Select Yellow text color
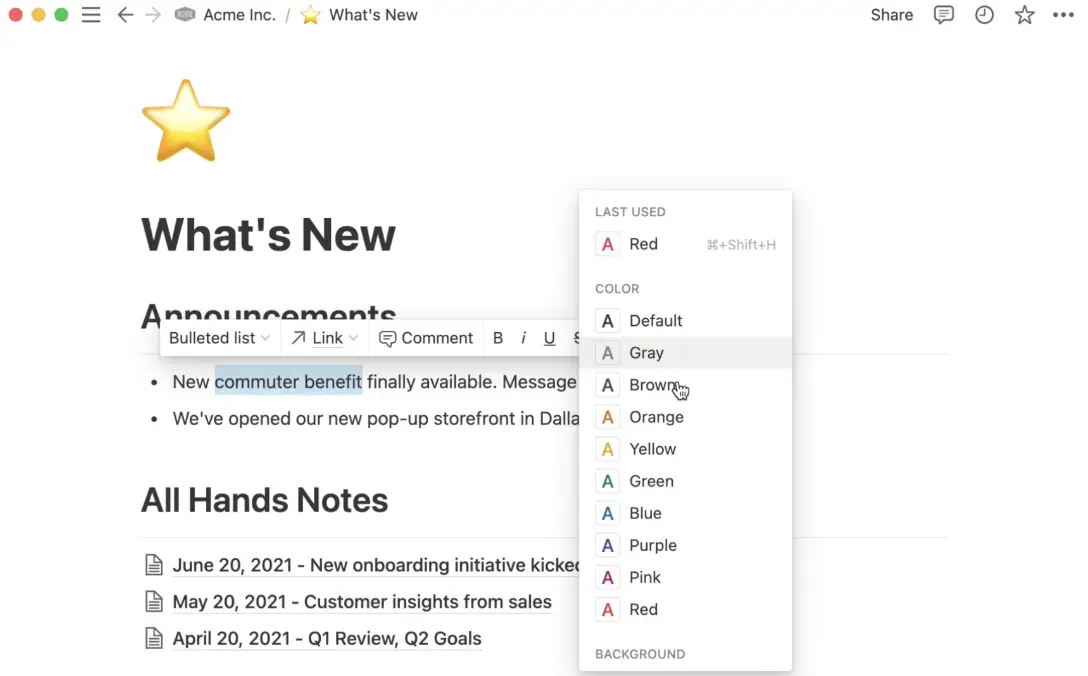 click(x=686, y=449)
